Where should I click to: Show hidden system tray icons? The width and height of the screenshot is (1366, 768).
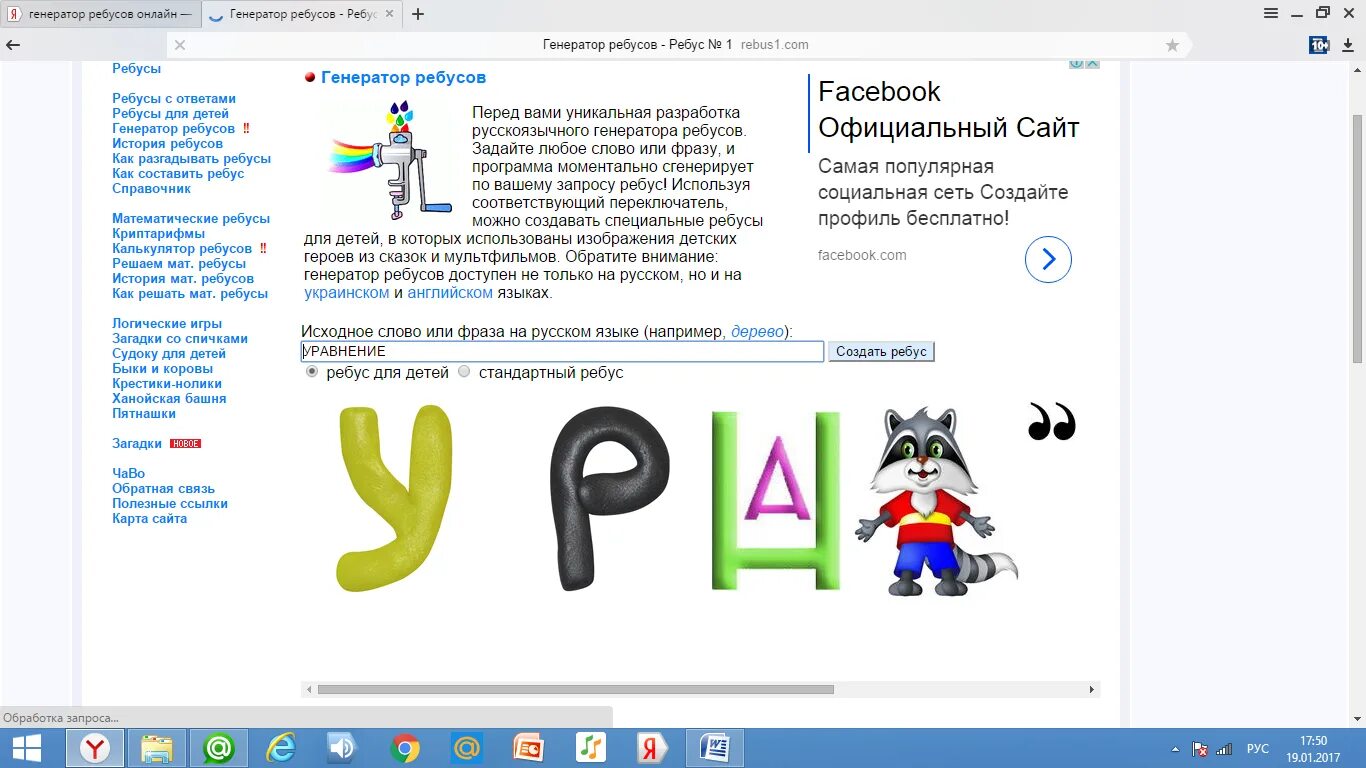pos(1175,749)
